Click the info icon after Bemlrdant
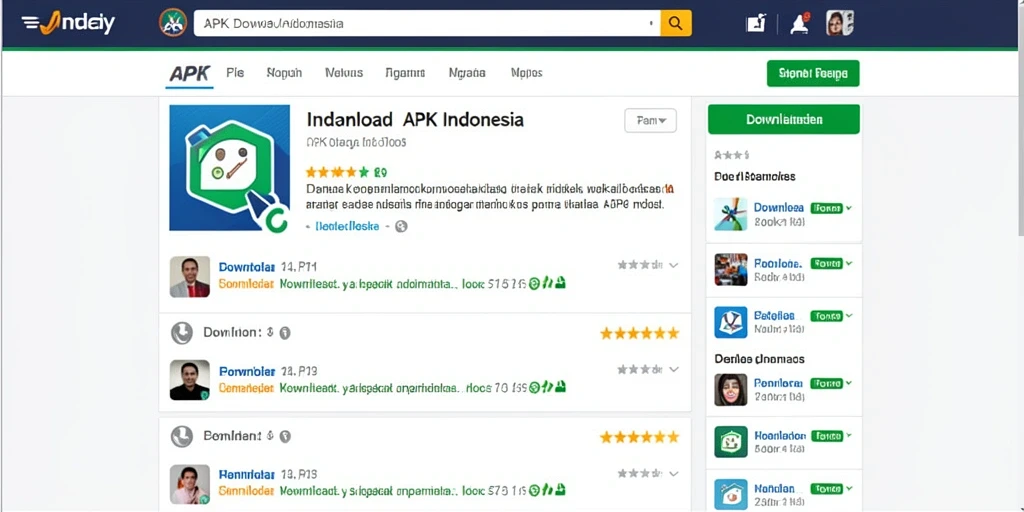The width and height of the screenshot is (1024, 512). (x=285, y=436)
